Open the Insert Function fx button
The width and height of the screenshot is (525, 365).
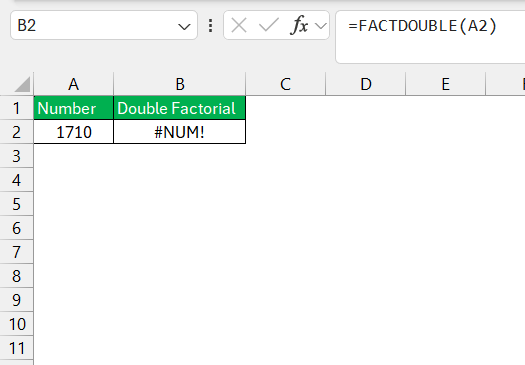pyautogui.click(x=299, y=25)
